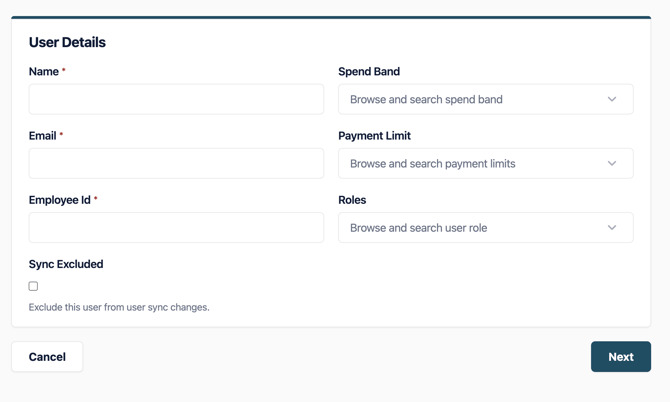Click the "Email" field label
Image resolution: width=670 pixels, height=402 pixels.
click(x=44, y=136)
